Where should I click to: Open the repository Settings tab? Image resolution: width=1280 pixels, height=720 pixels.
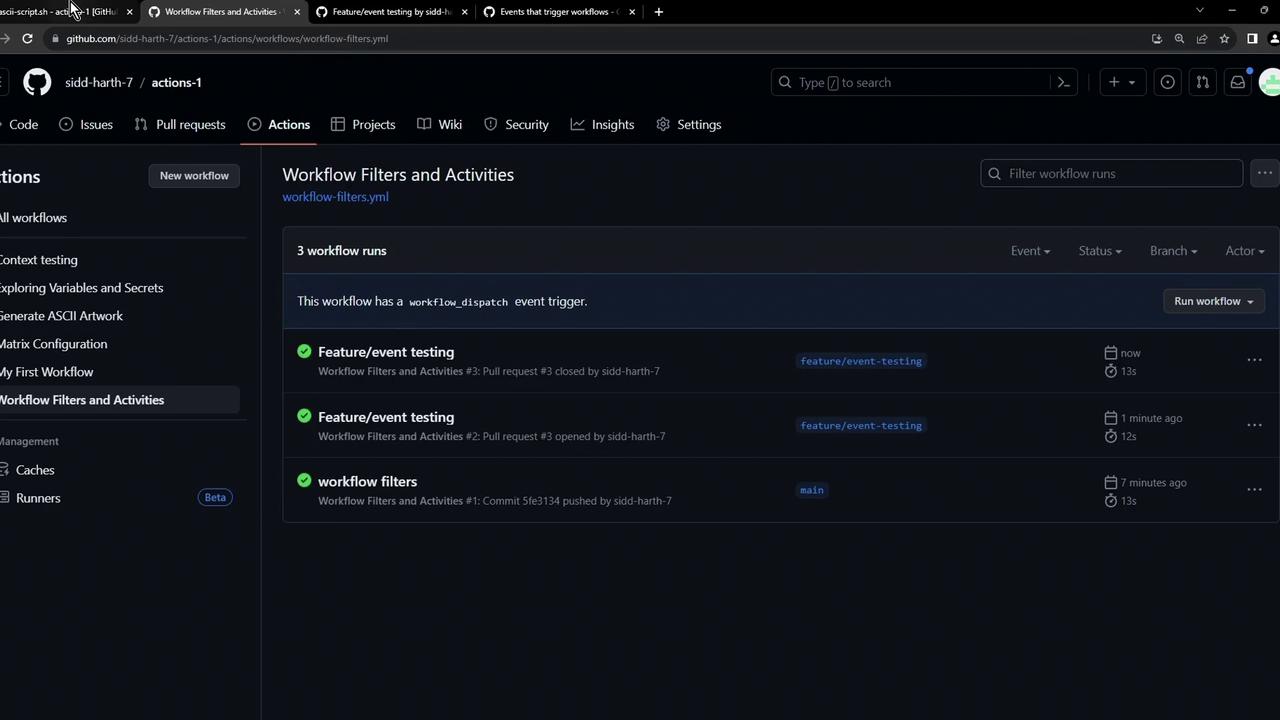689,124
